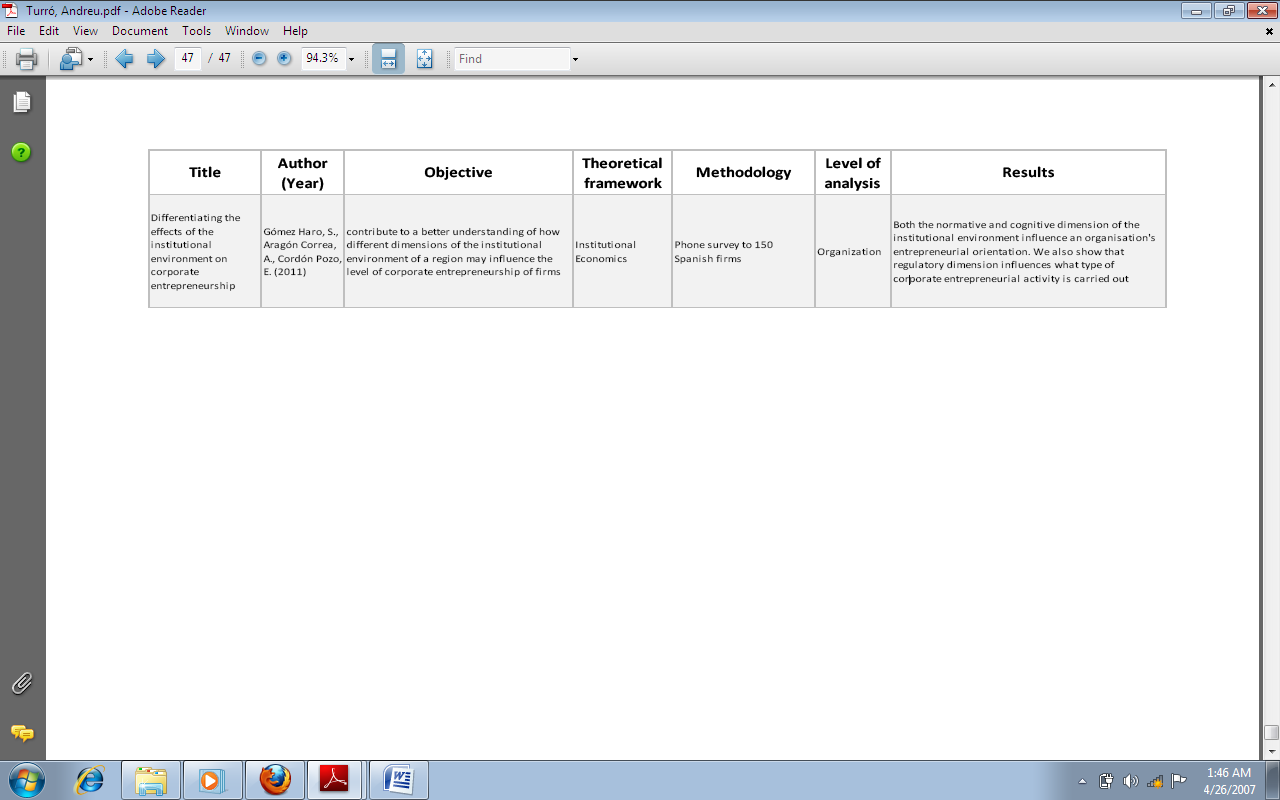Click the Results column header
The height and width of the screenshot is (800, 1280).
point(1028,172)
